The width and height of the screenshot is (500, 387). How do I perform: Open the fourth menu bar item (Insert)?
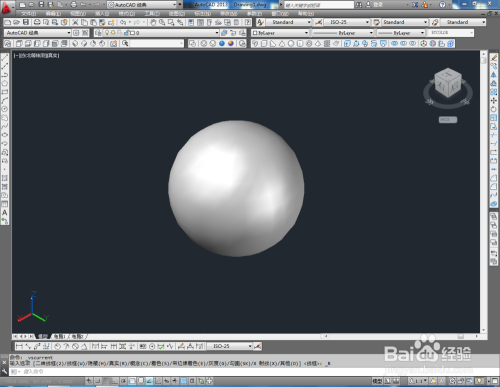pos(102,14)
